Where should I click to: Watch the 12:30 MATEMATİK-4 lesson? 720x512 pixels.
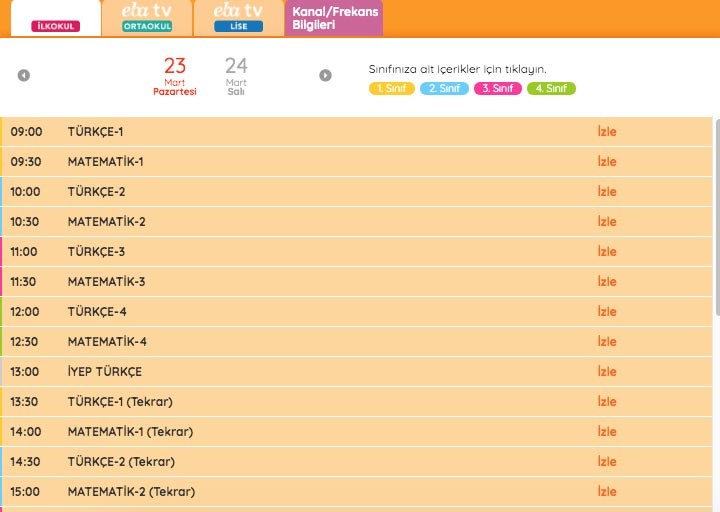tap(606, 342)
